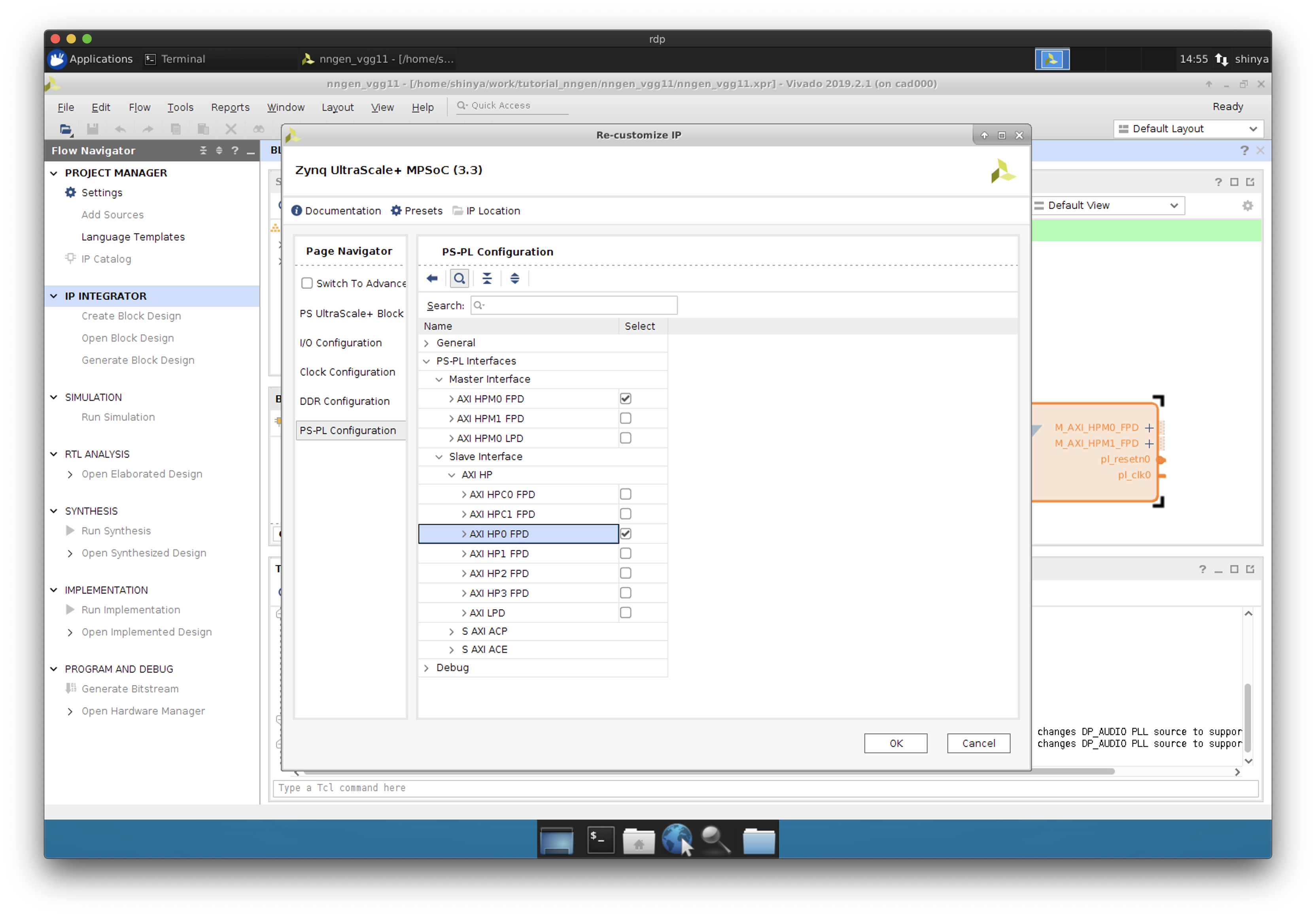The height and width of the screenshot is (917, 1316).
Task: Enable the AXI HPM1 FPD checkbox
Action: (x=625, y=419)
